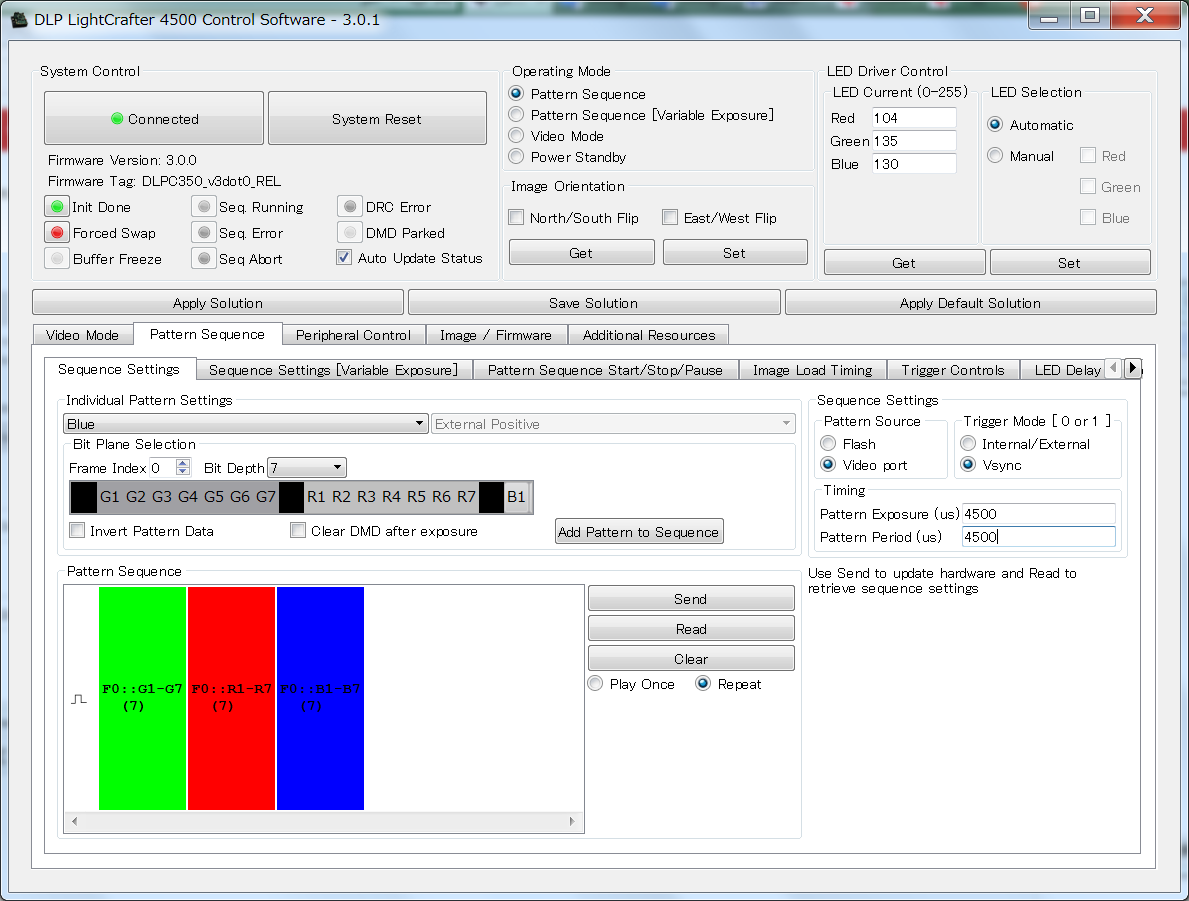The height and width of the screenshot is (901, 1189).
Task: Select Internal/External trigger mode
Action: (x=968, y=443)
